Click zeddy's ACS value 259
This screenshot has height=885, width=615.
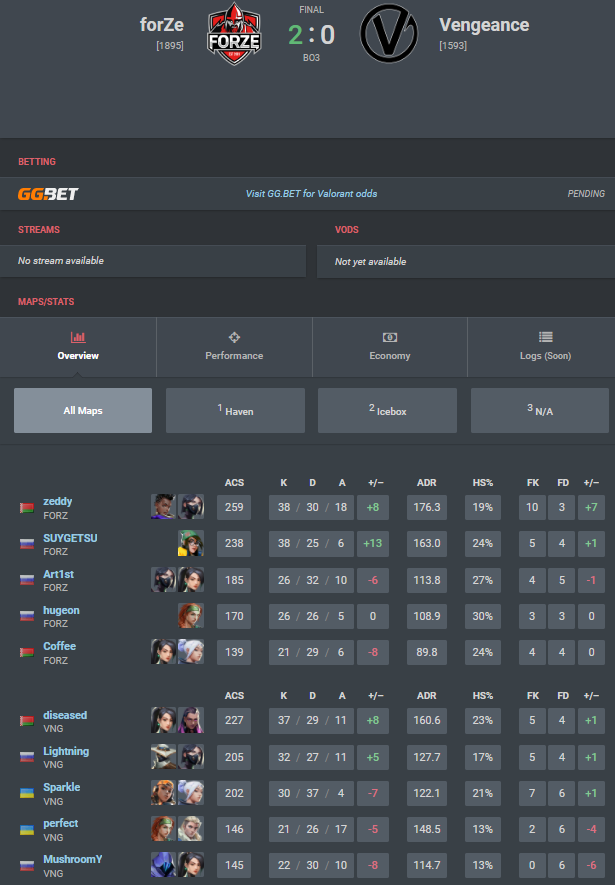[234, 507]
